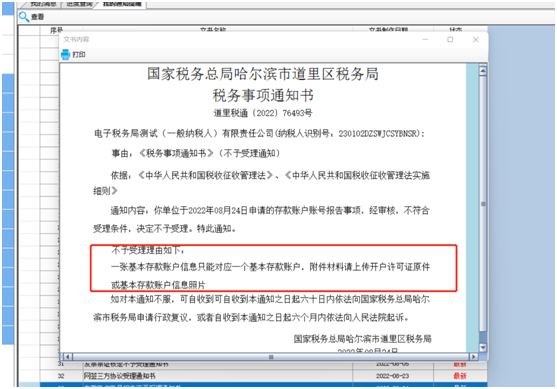557x389 pixels.
Task: Click the taxpayer ID 230102DZSWJCSYBNSR
Action: [379, 134]
